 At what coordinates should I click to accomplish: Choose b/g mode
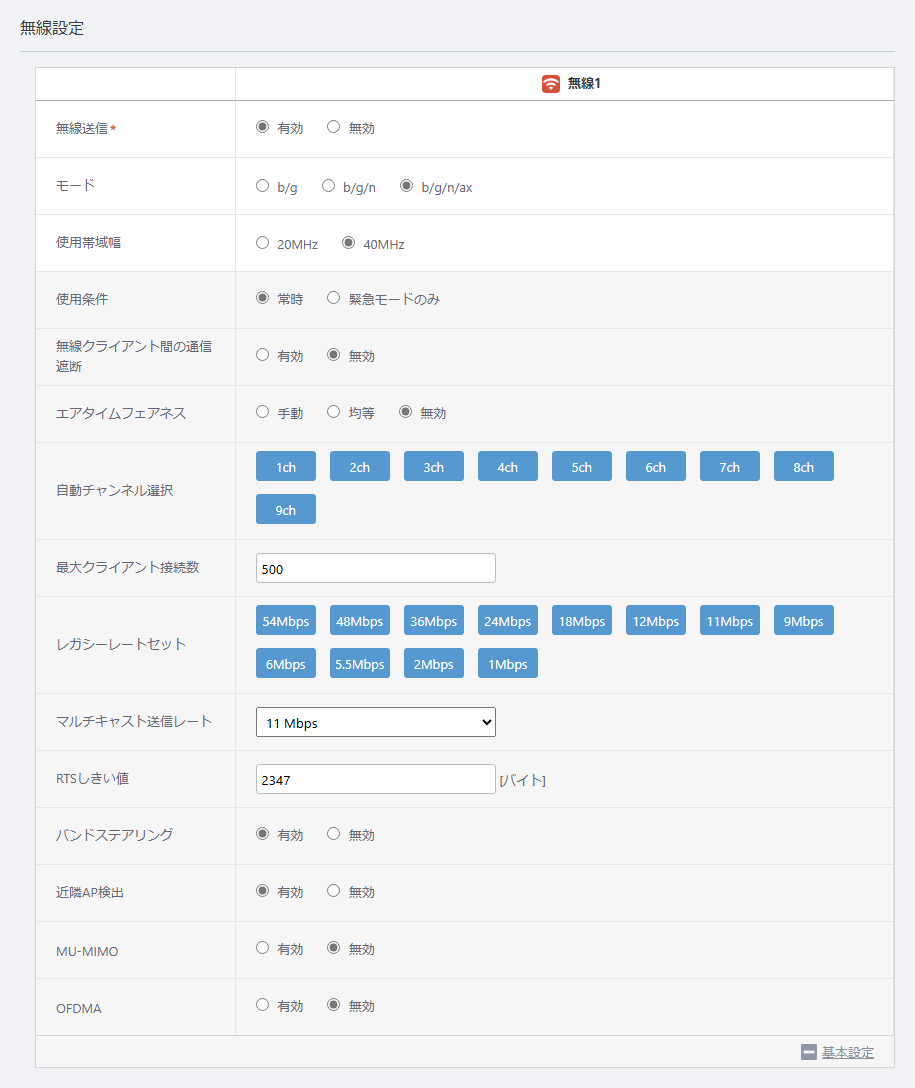click(262, 186)
